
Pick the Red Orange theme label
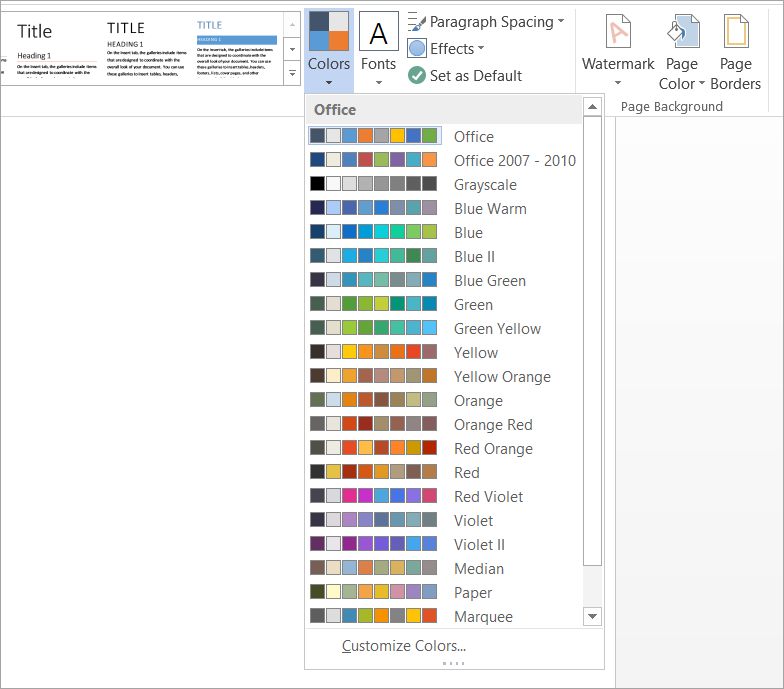coord(493,448)
